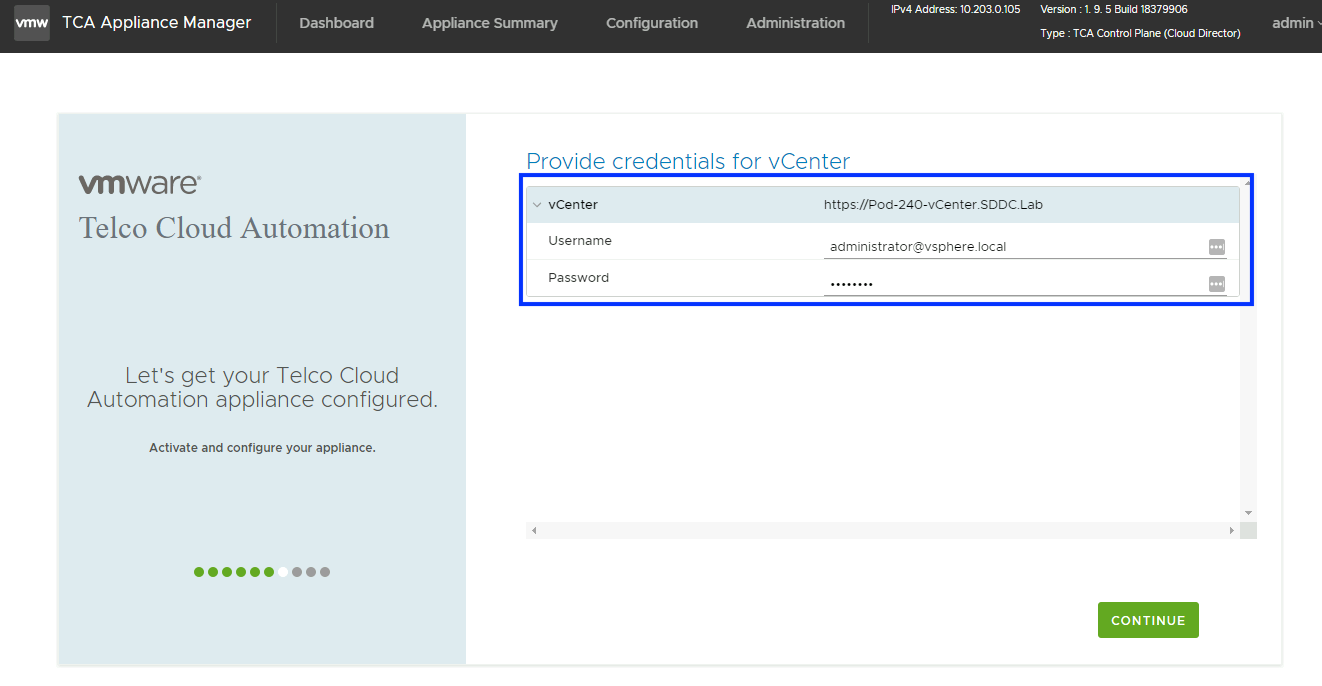
Task: Click the white current-step progress dot
Action: pos(283,572)
